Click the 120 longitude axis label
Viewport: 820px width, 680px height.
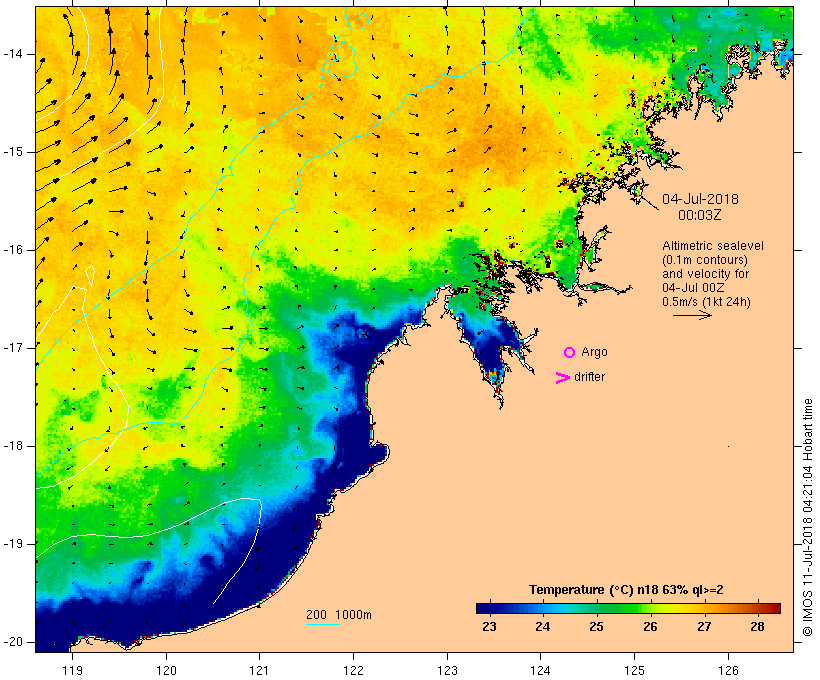point(166,671)
